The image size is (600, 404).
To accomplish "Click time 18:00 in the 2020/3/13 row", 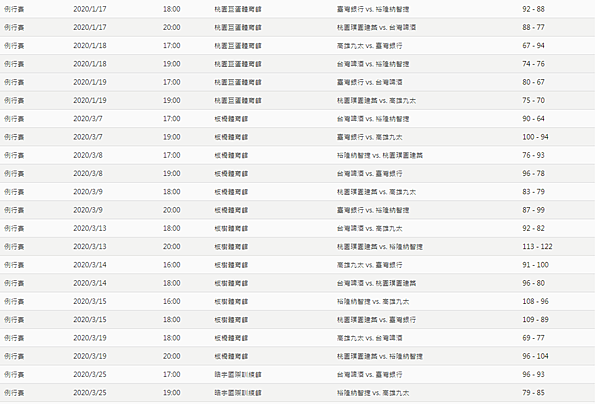I will tap(171, 228).
